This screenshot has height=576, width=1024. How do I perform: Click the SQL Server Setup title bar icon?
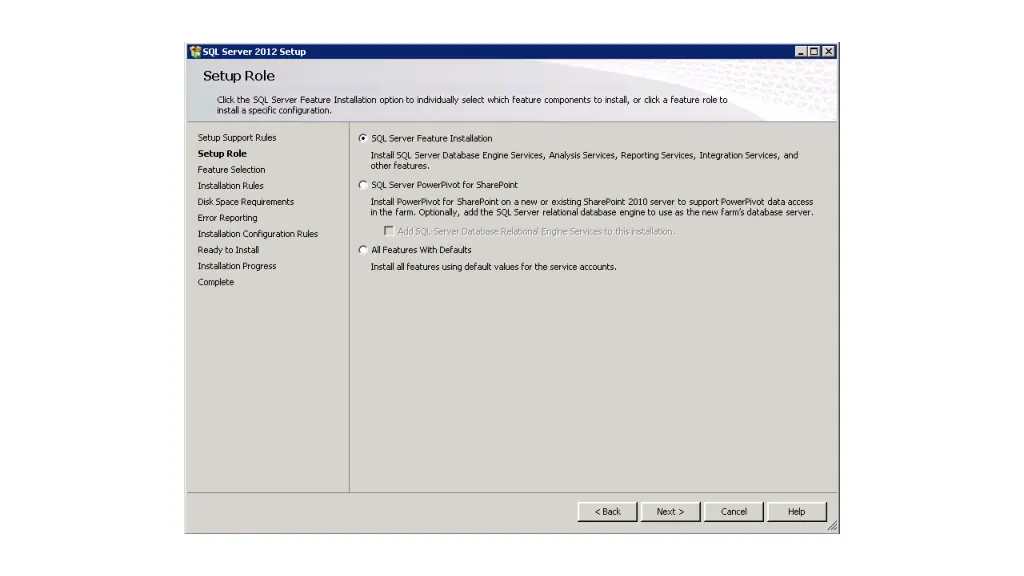tap(195, 52)
